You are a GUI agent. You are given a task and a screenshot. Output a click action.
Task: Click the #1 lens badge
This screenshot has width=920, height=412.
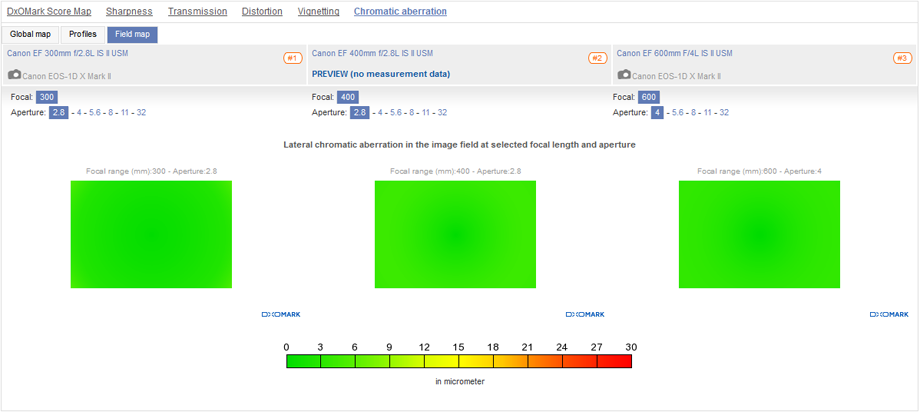(293, 58)
